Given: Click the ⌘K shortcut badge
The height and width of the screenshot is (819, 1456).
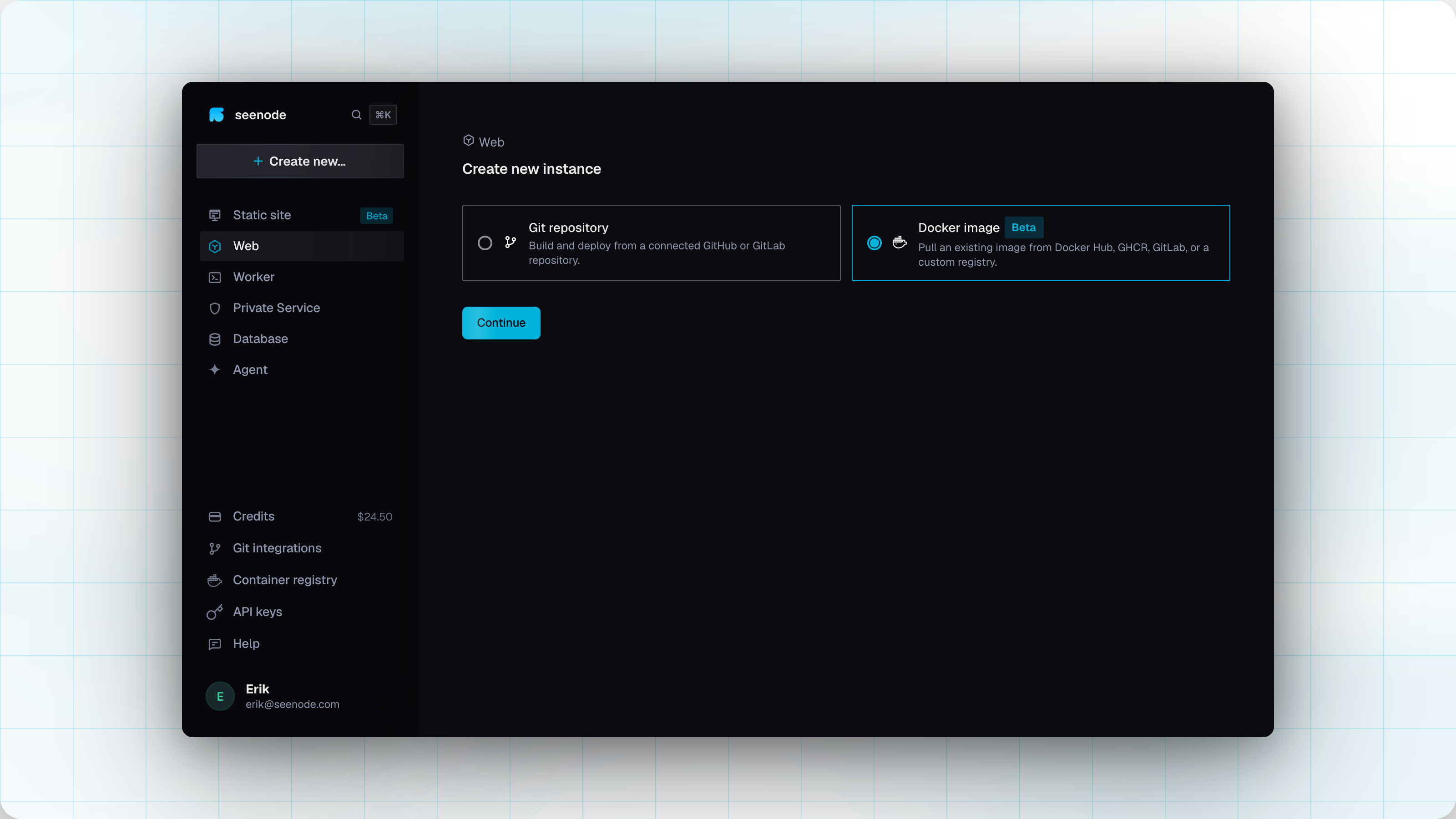Looking at the screenshot, I should coord(383,115).
